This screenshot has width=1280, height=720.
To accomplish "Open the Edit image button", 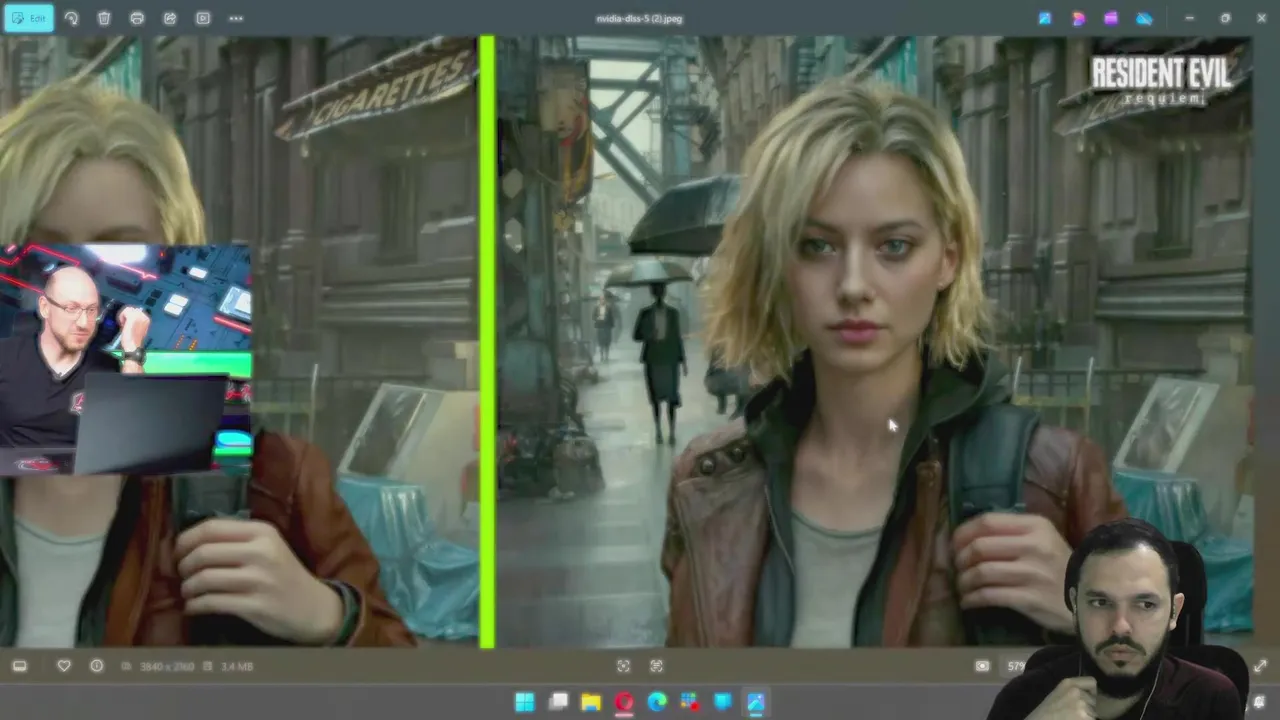I will 29,18.
